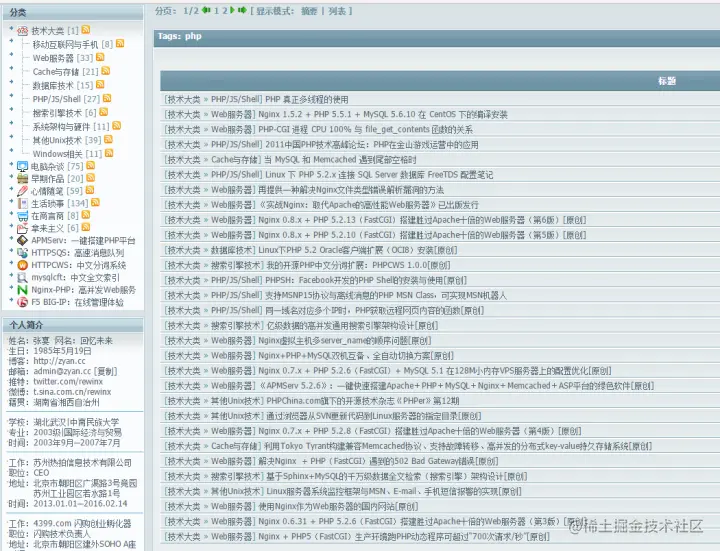Open twitter.com/rewinx profile link
The image size is (720, 551).
pos(68,382)
